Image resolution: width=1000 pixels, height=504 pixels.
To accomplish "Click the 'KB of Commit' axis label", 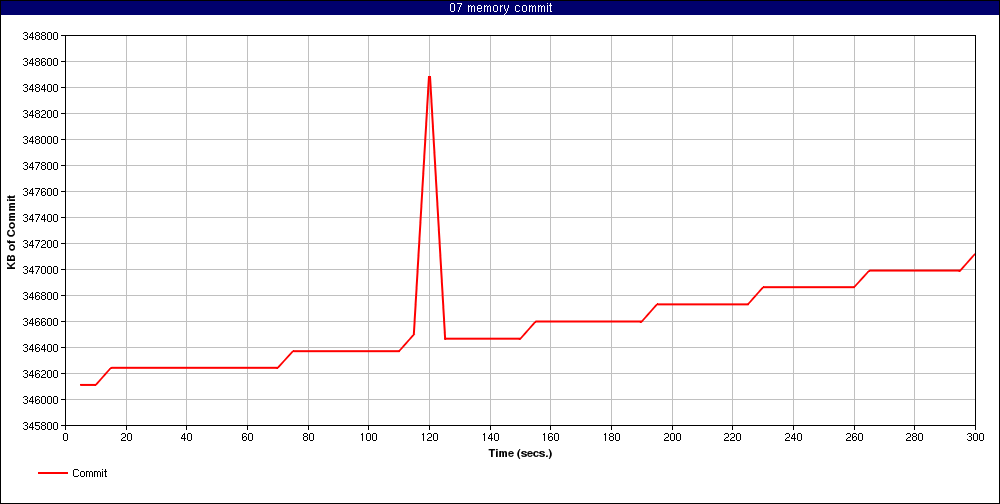I will click(11, 231).
